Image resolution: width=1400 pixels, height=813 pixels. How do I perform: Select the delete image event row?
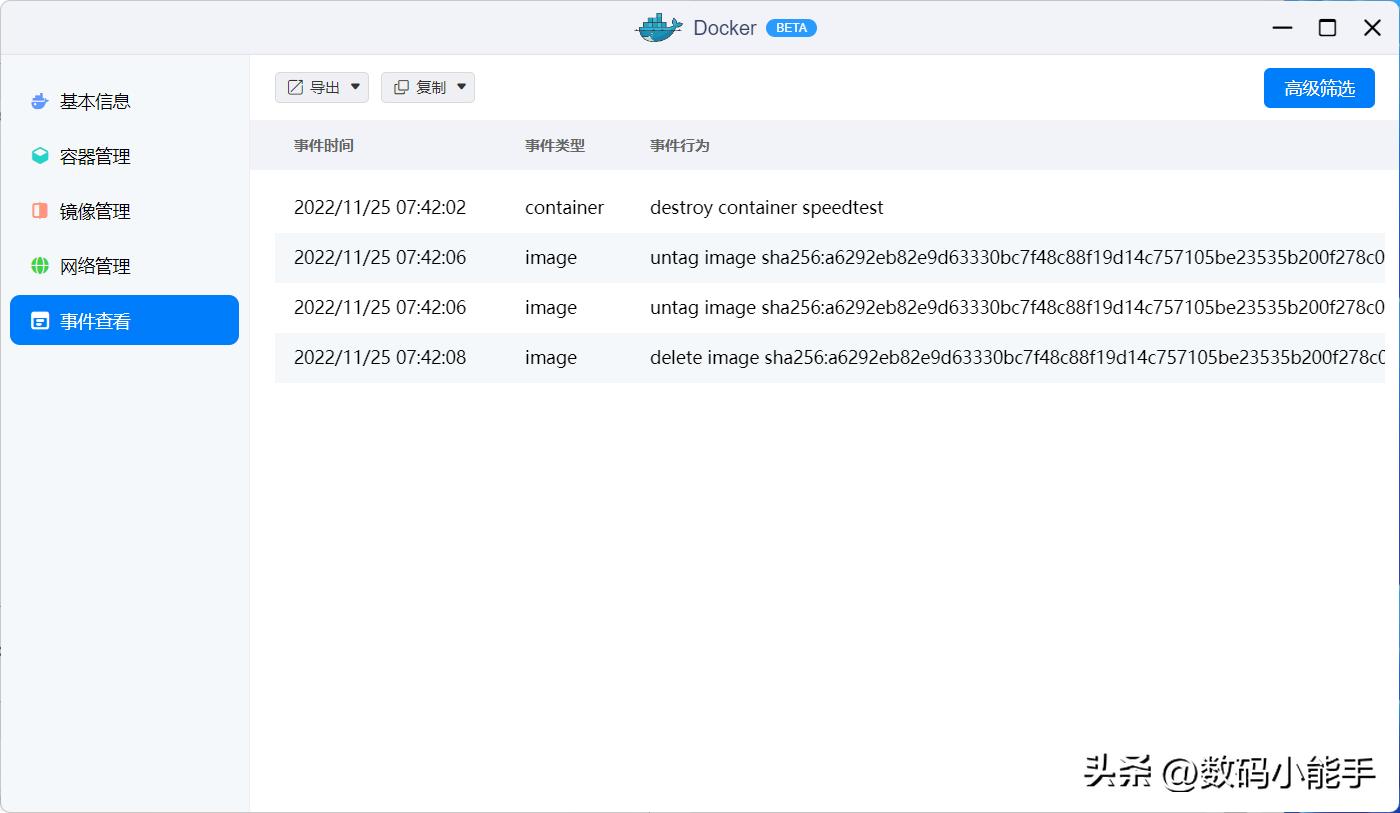[x=700, y=357]
